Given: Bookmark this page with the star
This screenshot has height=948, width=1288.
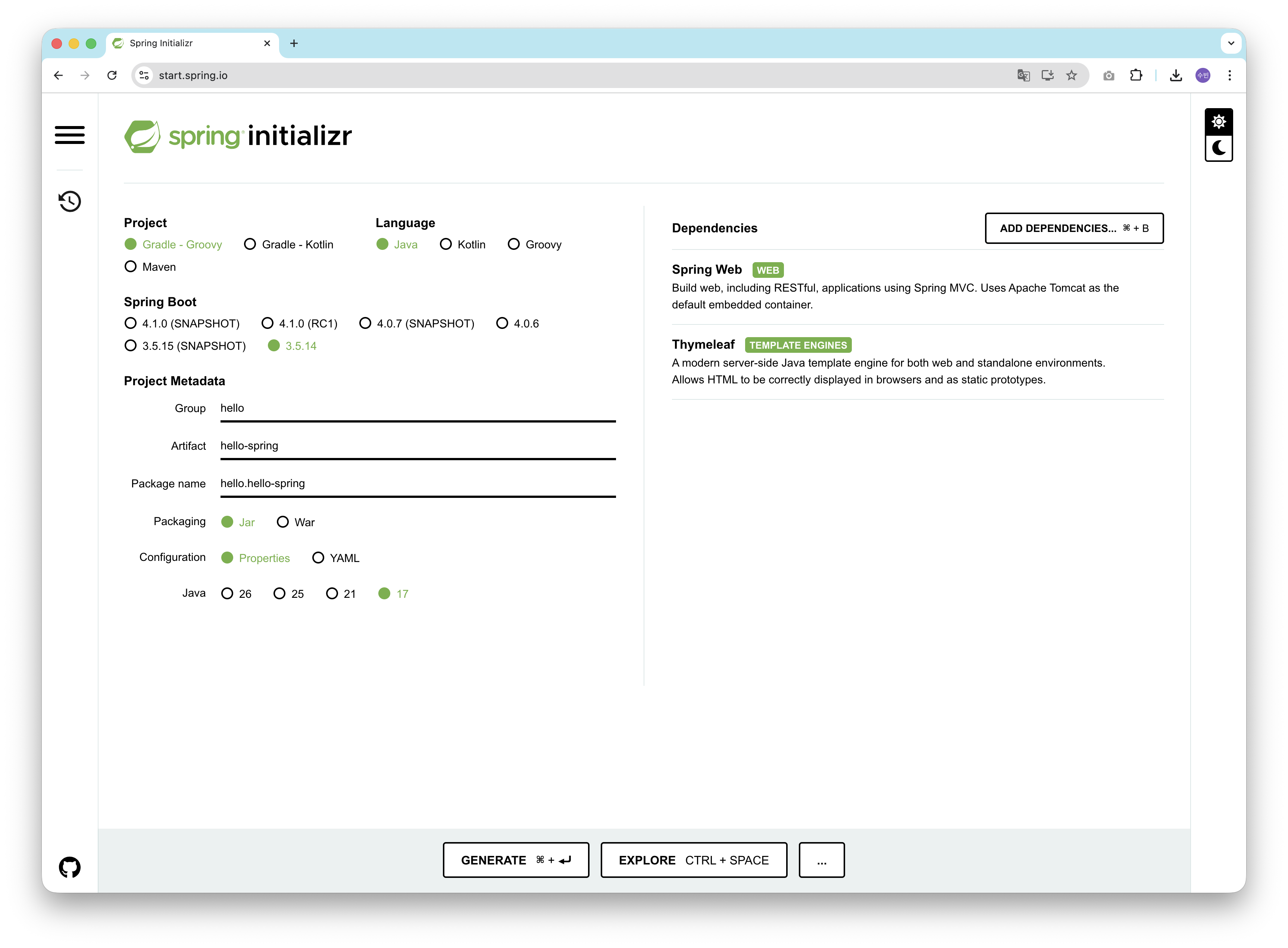Looking at the screenshot, I should tap(1072, 75).
